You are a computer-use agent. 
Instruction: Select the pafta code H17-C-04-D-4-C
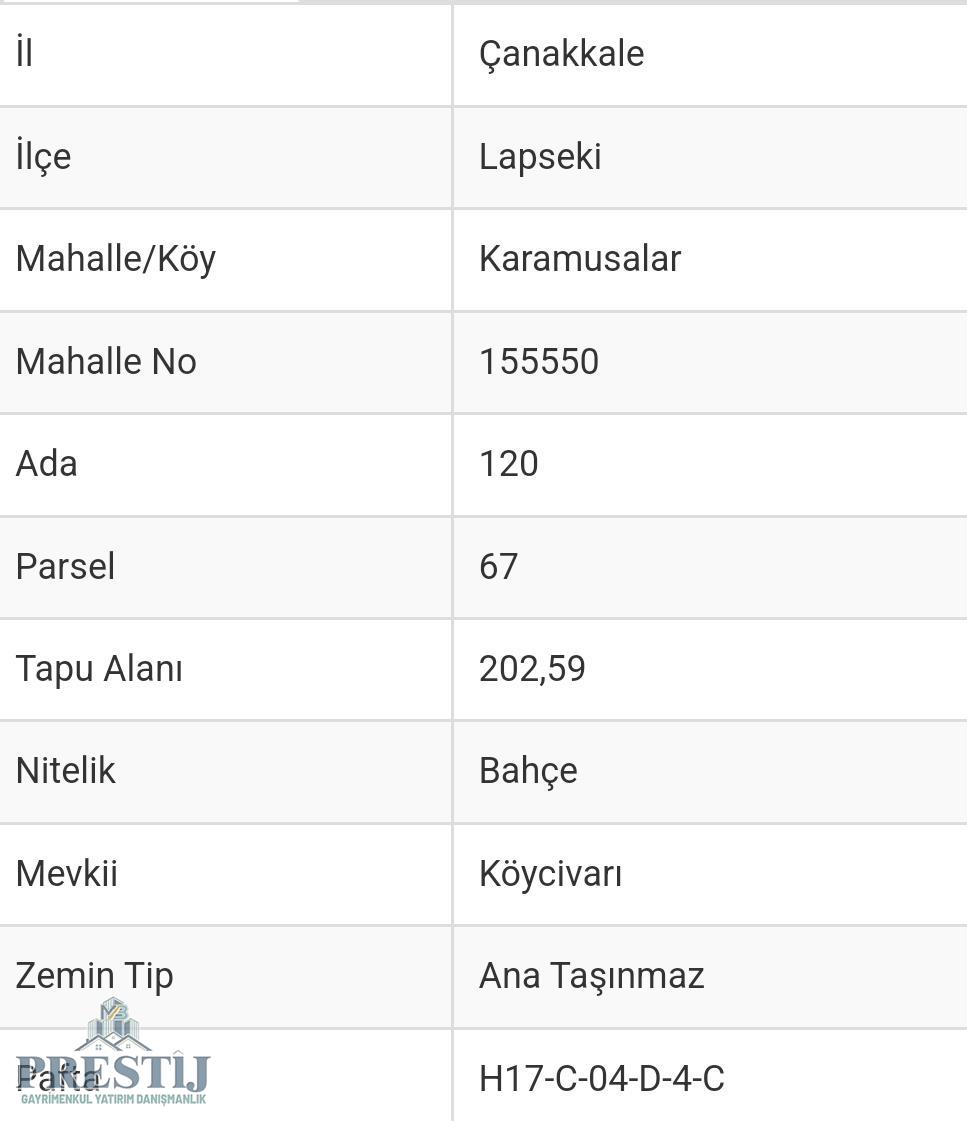point(602,1079)
